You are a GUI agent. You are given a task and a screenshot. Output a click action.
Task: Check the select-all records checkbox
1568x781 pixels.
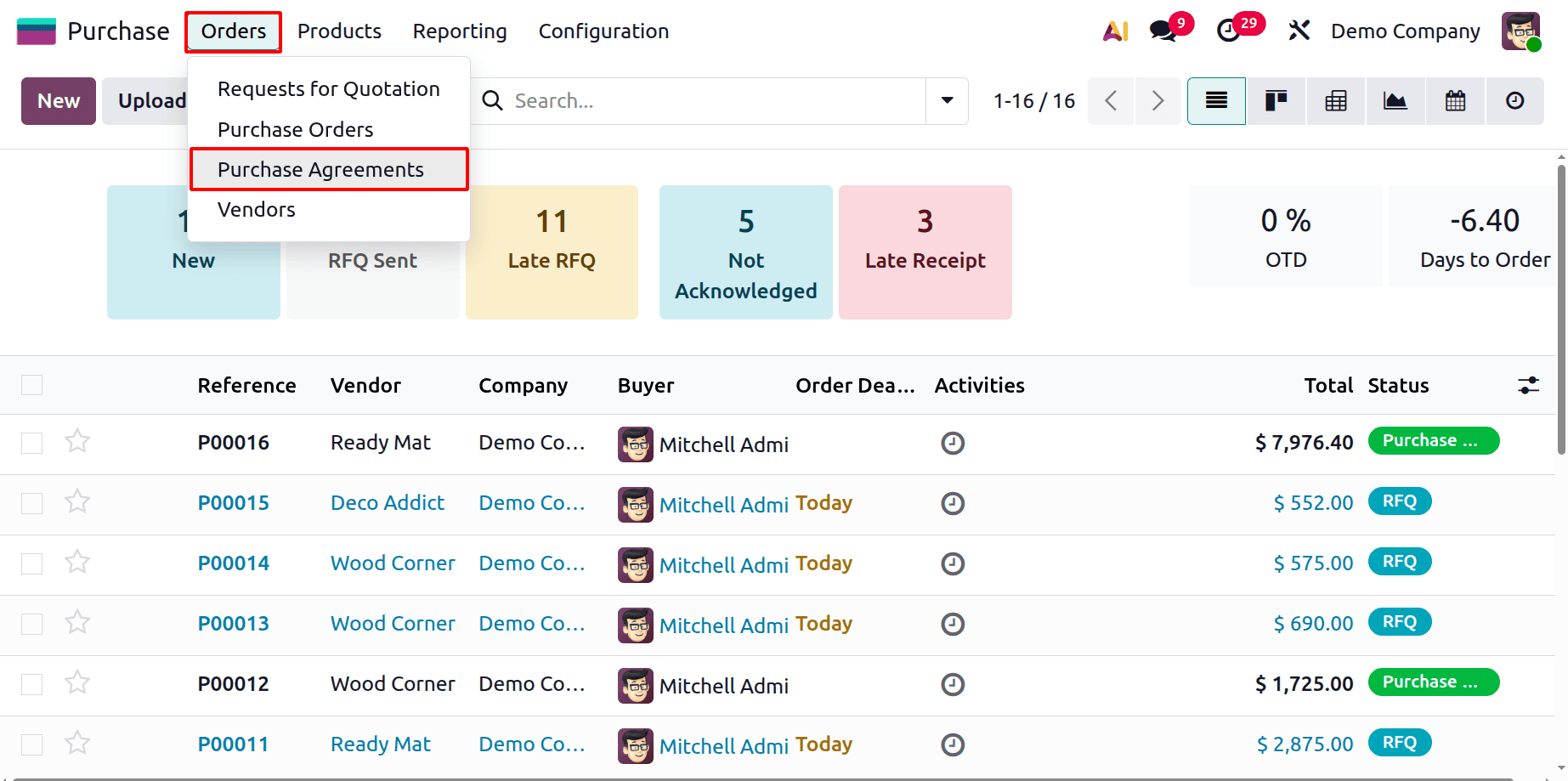pos(31,385)
